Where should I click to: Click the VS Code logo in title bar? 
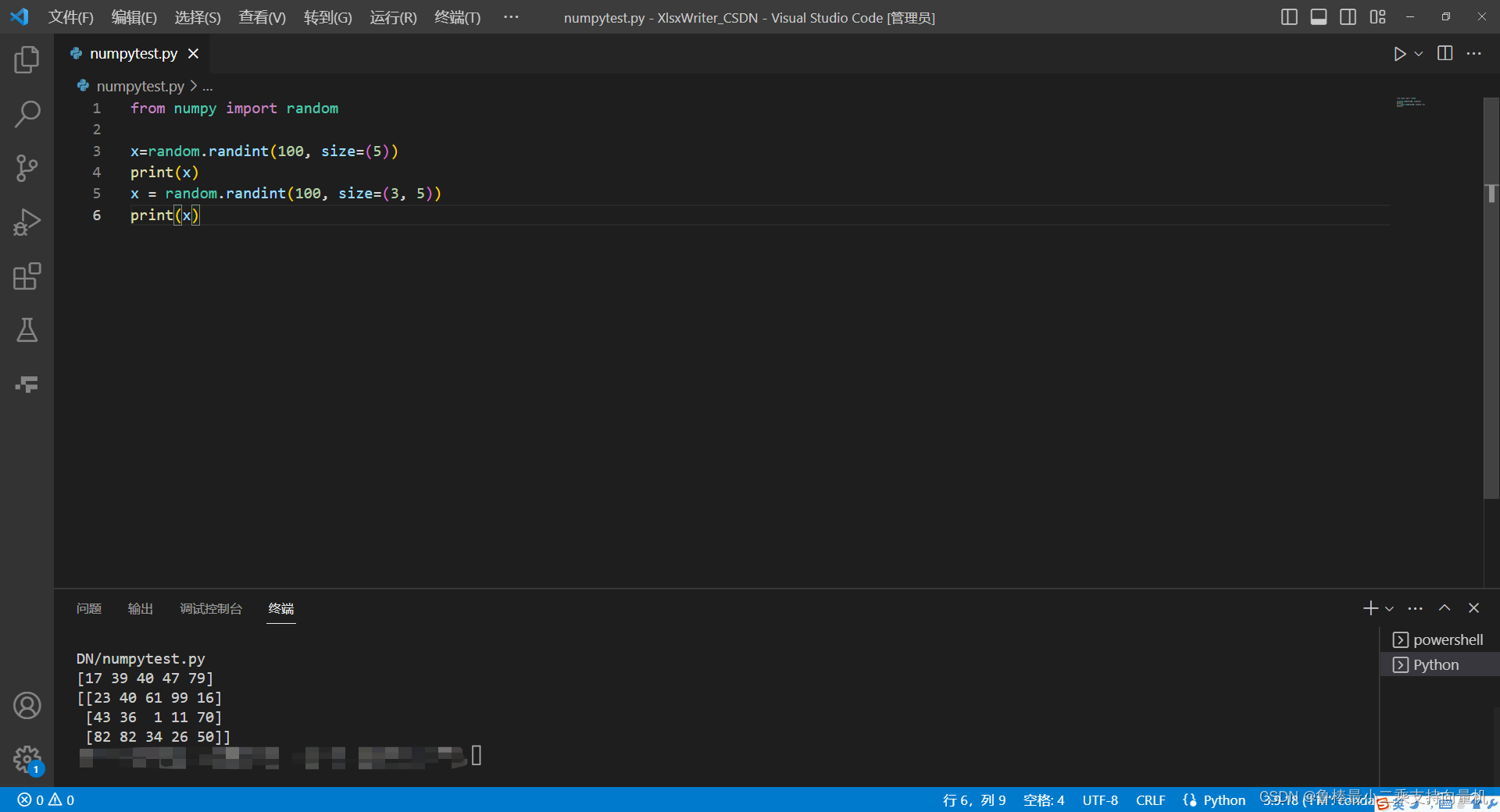[20, 16]
